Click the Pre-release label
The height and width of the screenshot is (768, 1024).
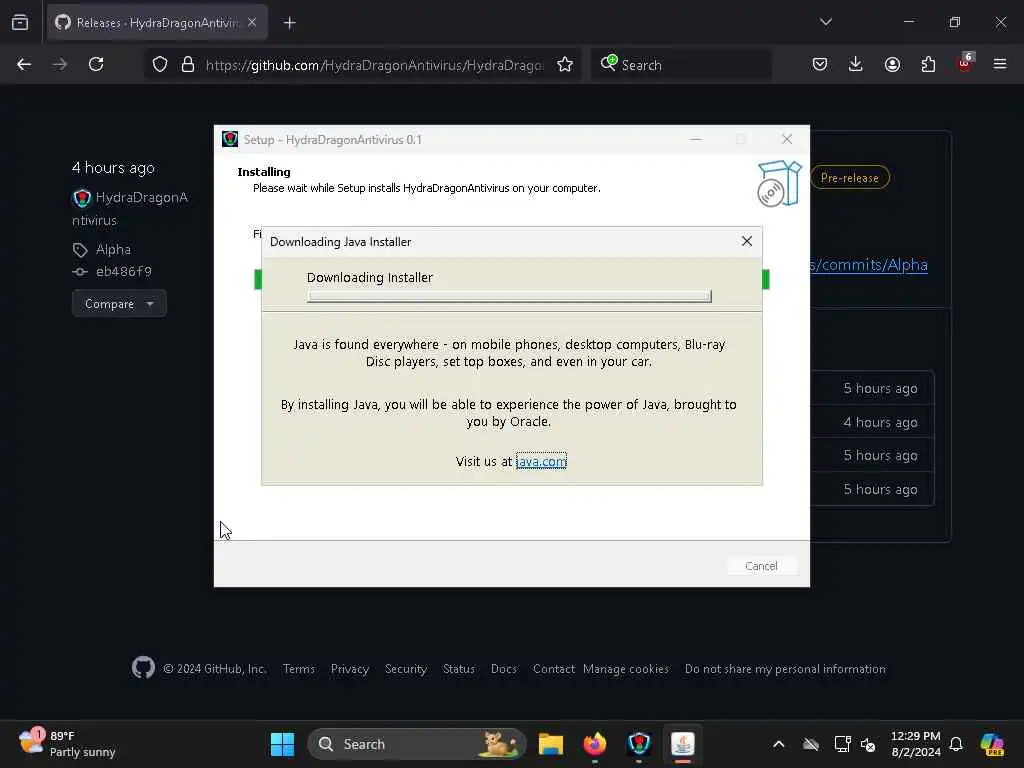click(x=850, y=178)
